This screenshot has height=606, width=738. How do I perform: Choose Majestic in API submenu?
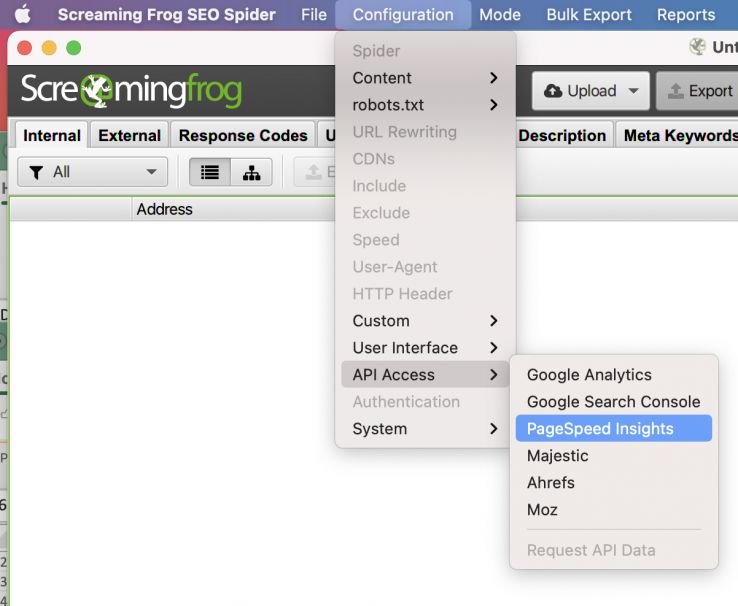pos(558,456)
